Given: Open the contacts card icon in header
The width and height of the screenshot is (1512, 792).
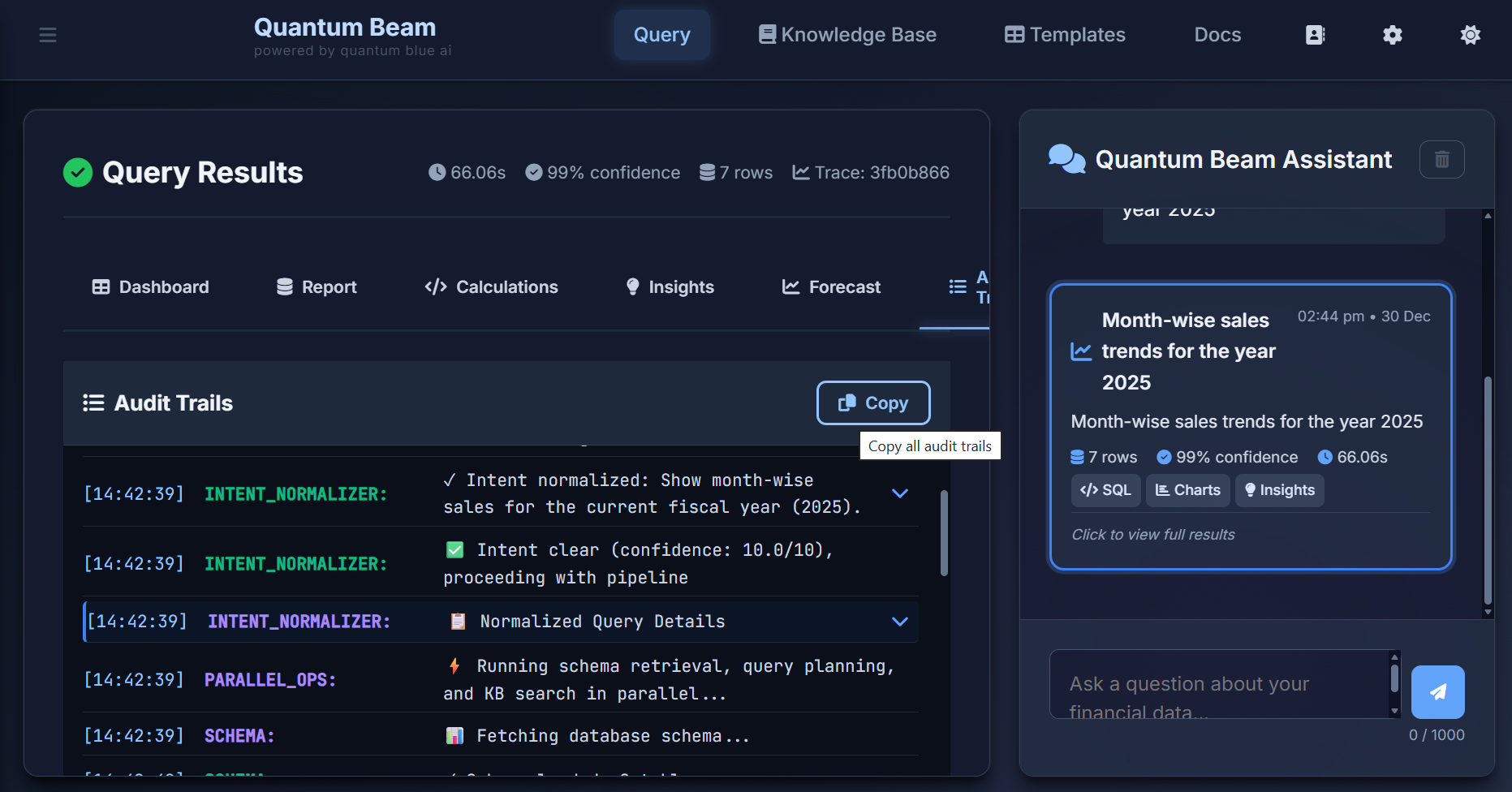Looking at the screenshot, I should [1315, 35].
